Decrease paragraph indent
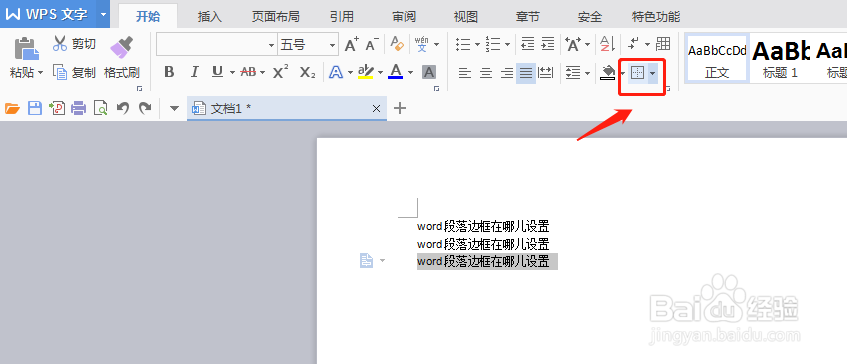 527,44
